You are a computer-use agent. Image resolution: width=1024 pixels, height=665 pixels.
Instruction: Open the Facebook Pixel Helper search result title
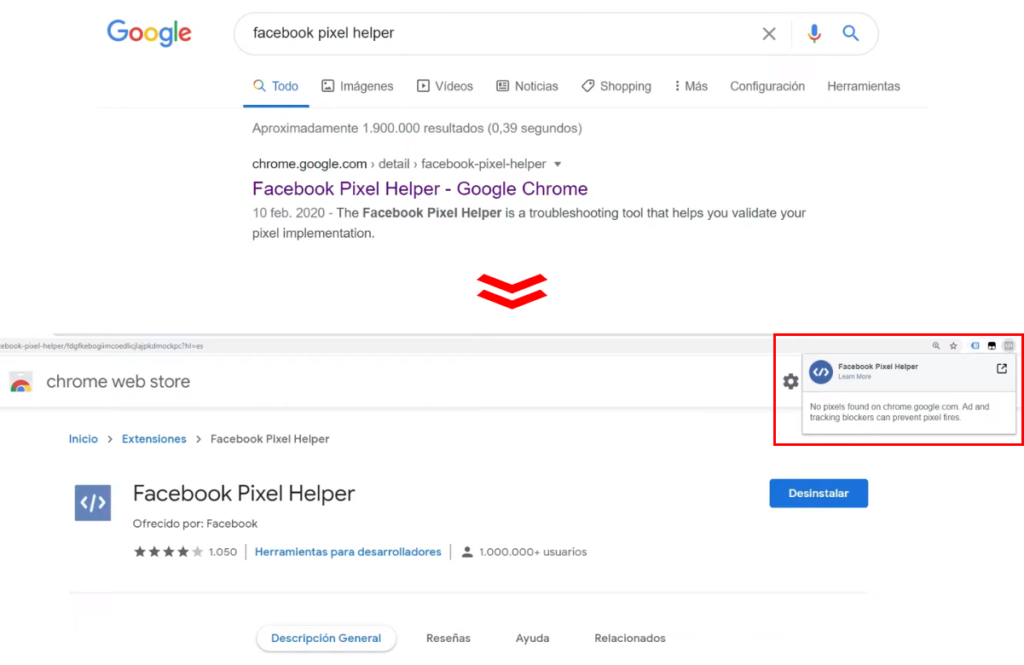tap(419, 188)
